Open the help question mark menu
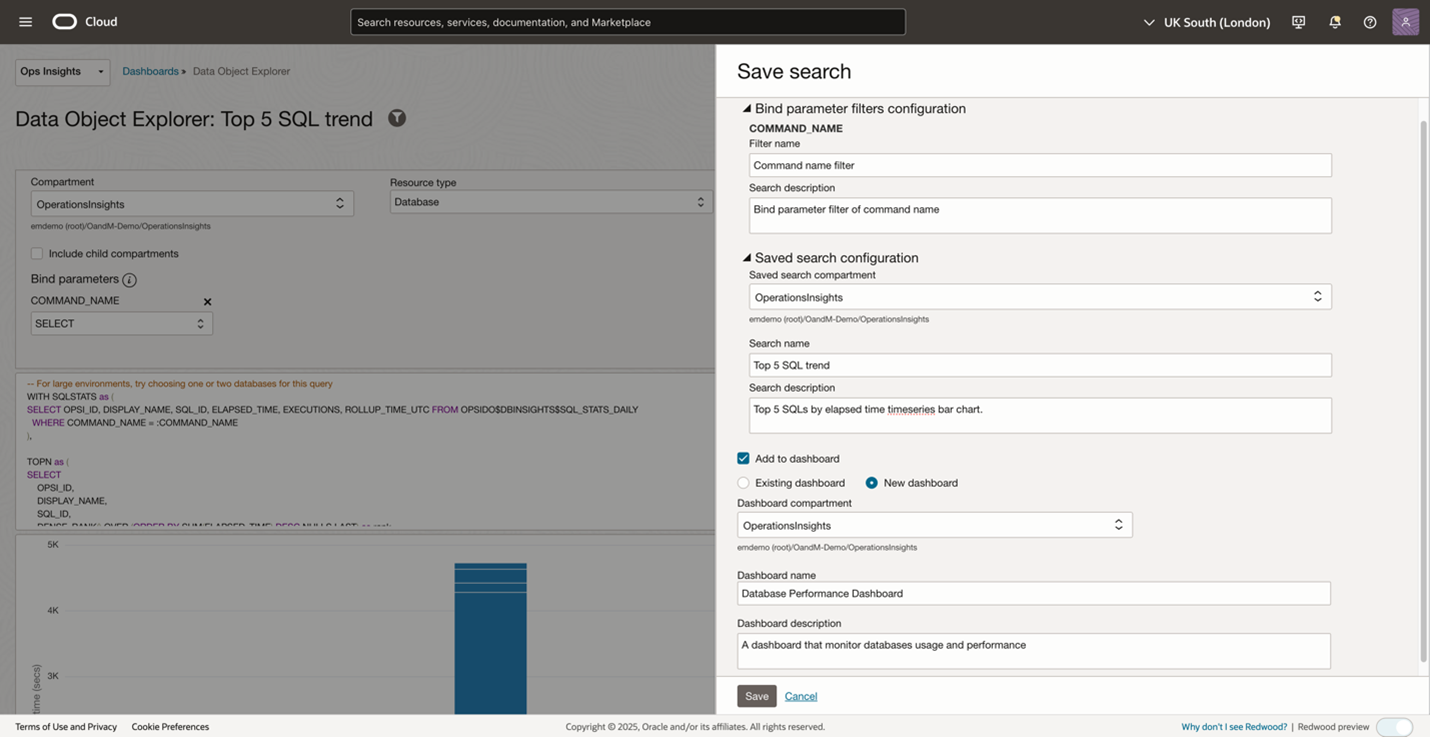 pos(1370,22)
